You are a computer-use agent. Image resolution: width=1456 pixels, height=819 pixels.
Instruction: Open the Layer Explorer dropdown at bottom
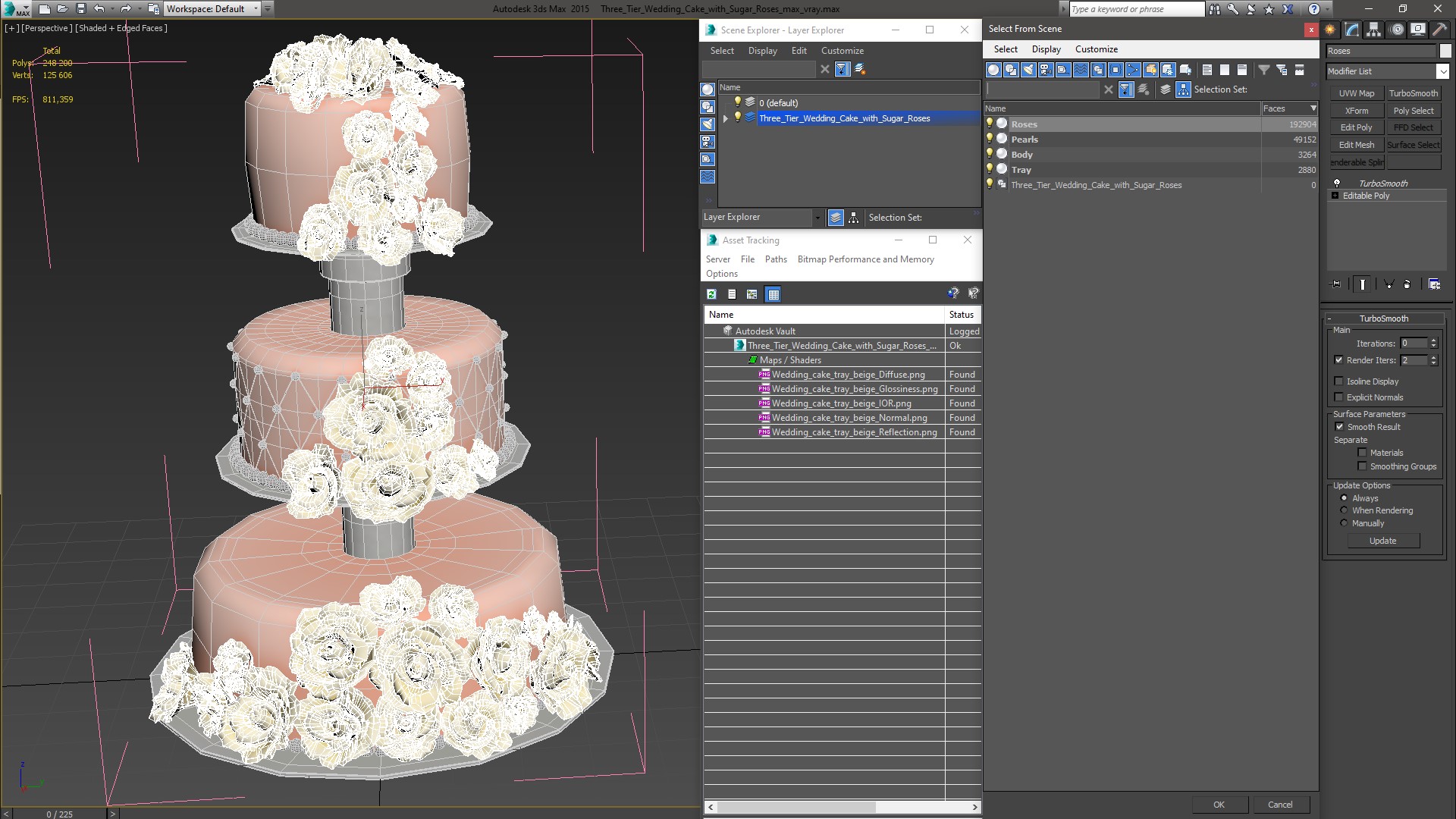coord(817,218)
